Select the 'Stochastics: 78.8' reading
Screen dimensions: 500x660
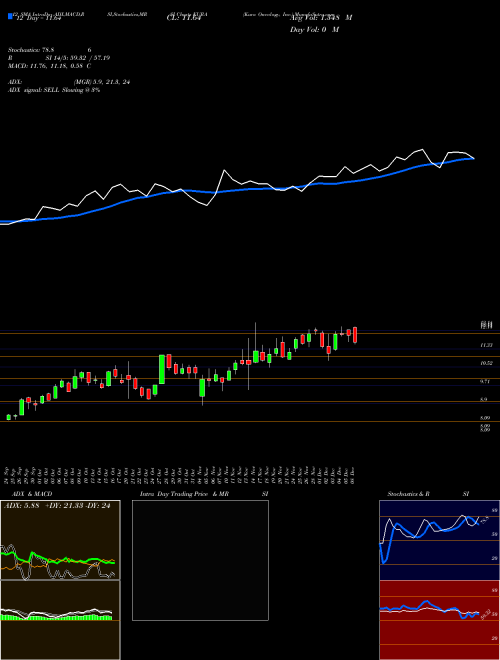click(x=33, y=50)
